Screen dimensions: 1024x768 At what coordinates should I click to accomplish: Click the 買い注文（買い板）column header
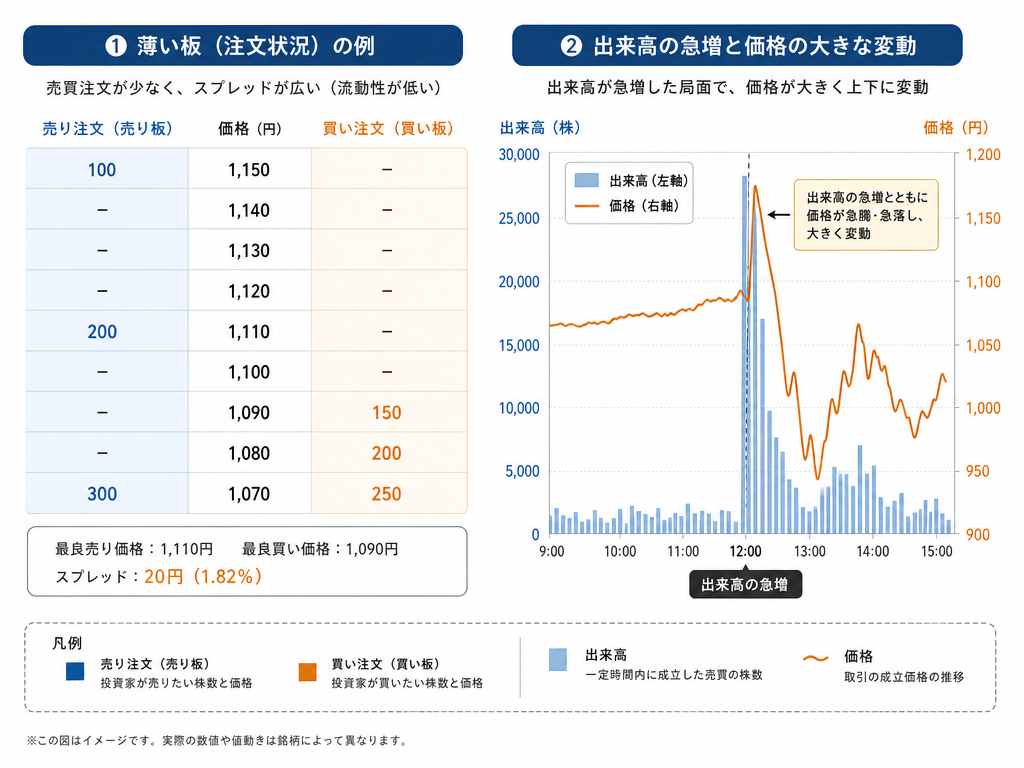coord(388,129)
